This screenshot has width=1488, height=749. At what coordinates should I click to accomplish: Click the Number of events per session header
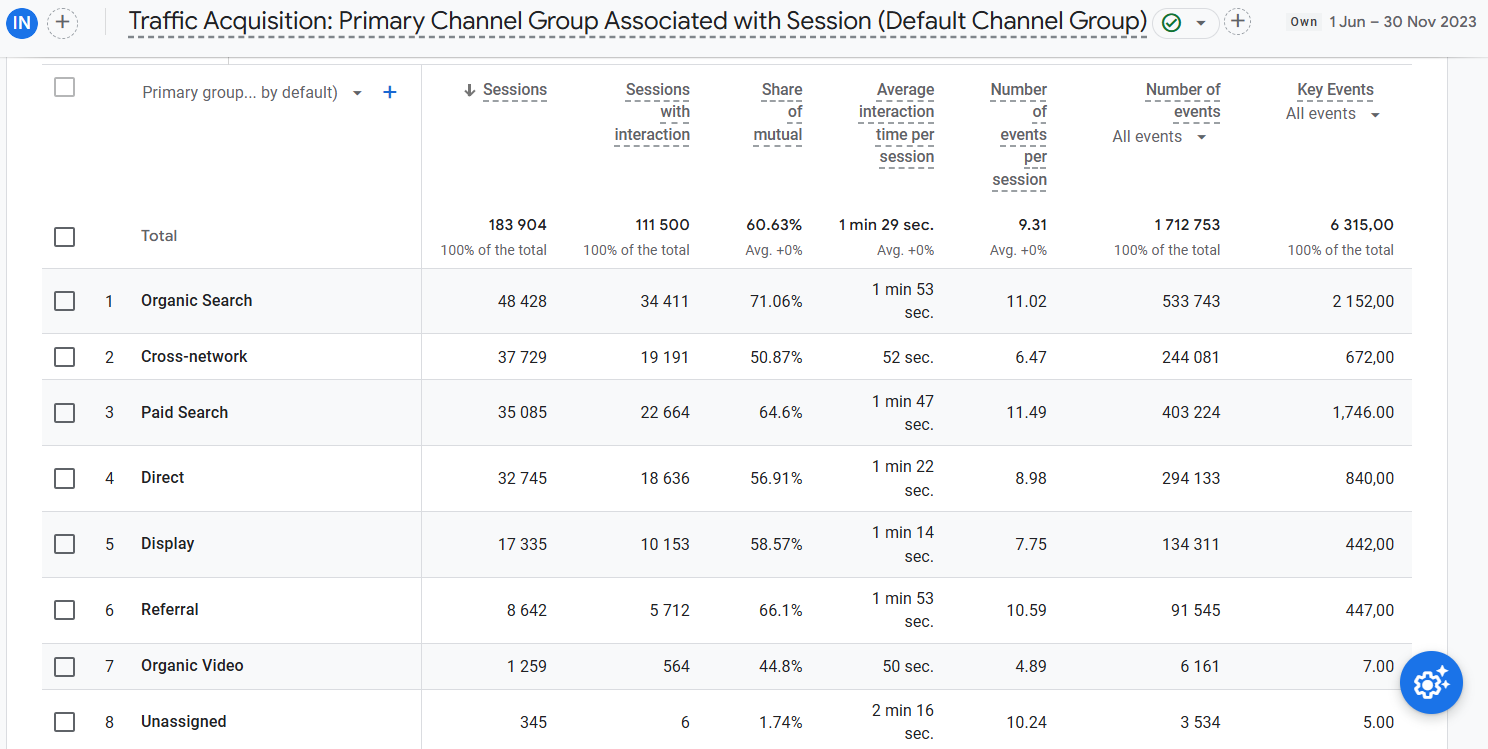pyautogui.click(x=1019, y=134)
